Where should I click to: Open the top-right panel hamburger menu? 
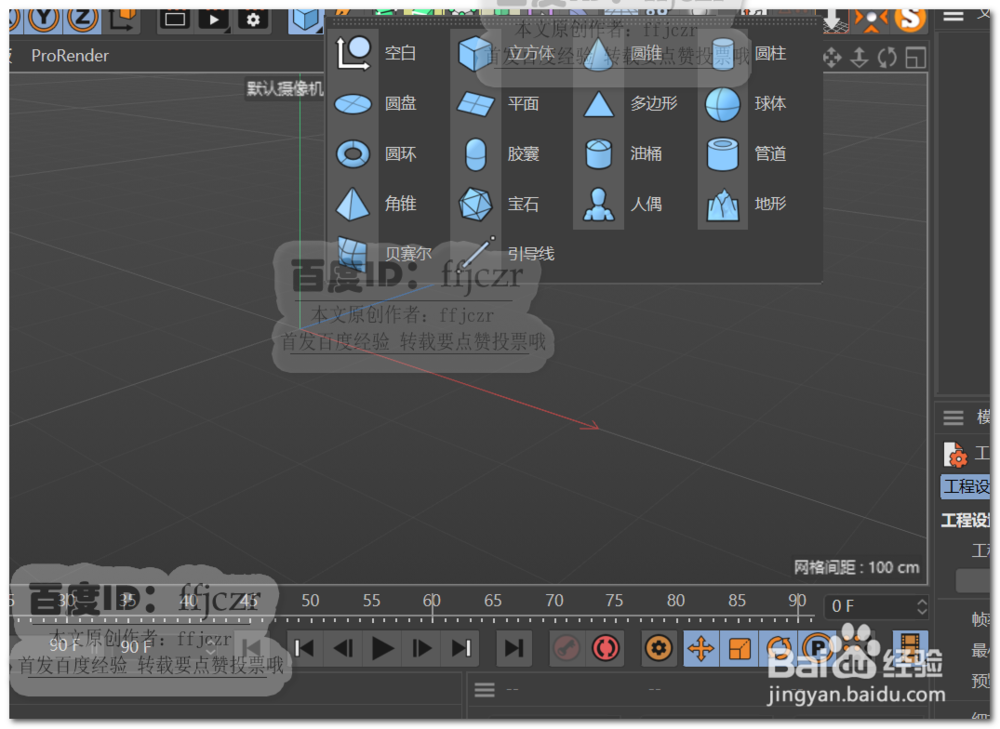[x=953, y=17]
